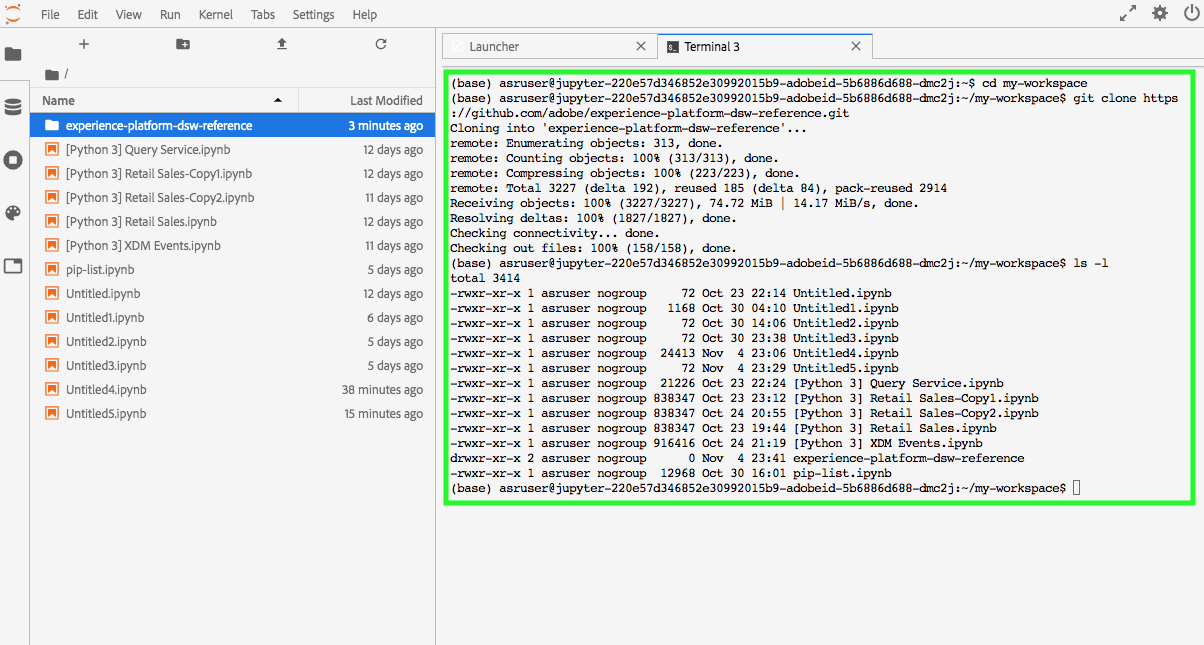Select experience-platform-dsw-reference folder
This screenshot has width=1204, height=645.
(x=232, y=126)
